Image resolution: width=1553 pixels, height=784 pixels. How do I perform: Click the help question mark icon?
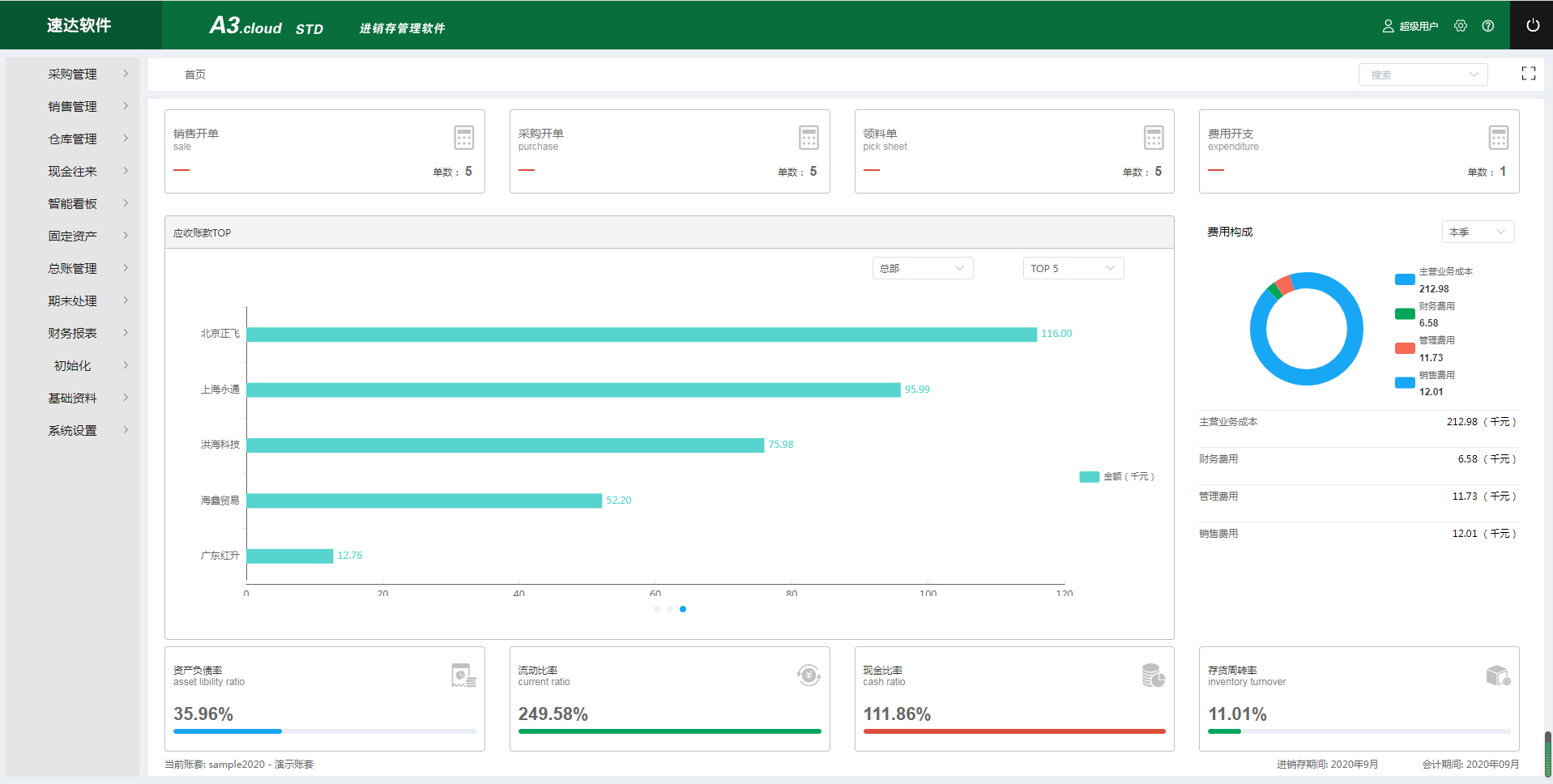[1487, 26]
